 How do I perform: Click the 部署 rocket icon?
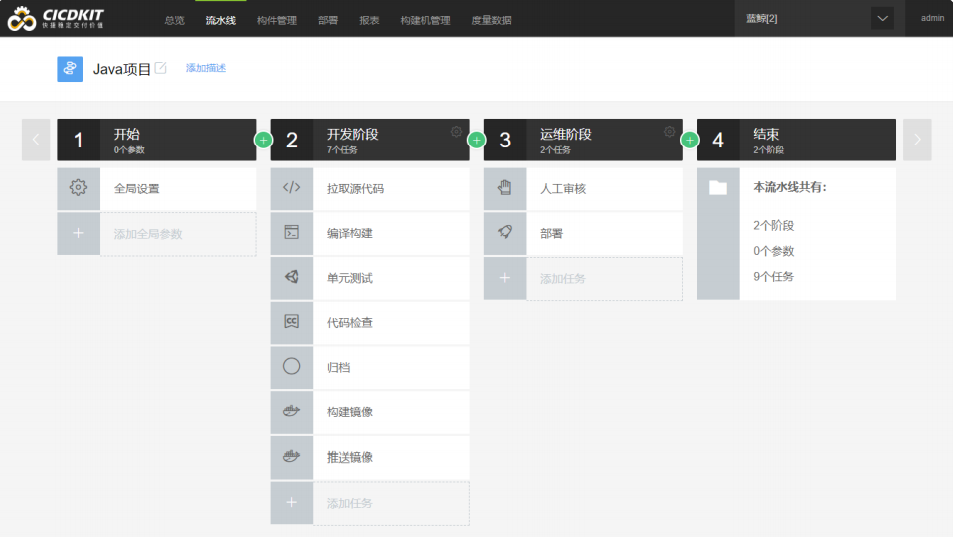(x=505, y=233)
